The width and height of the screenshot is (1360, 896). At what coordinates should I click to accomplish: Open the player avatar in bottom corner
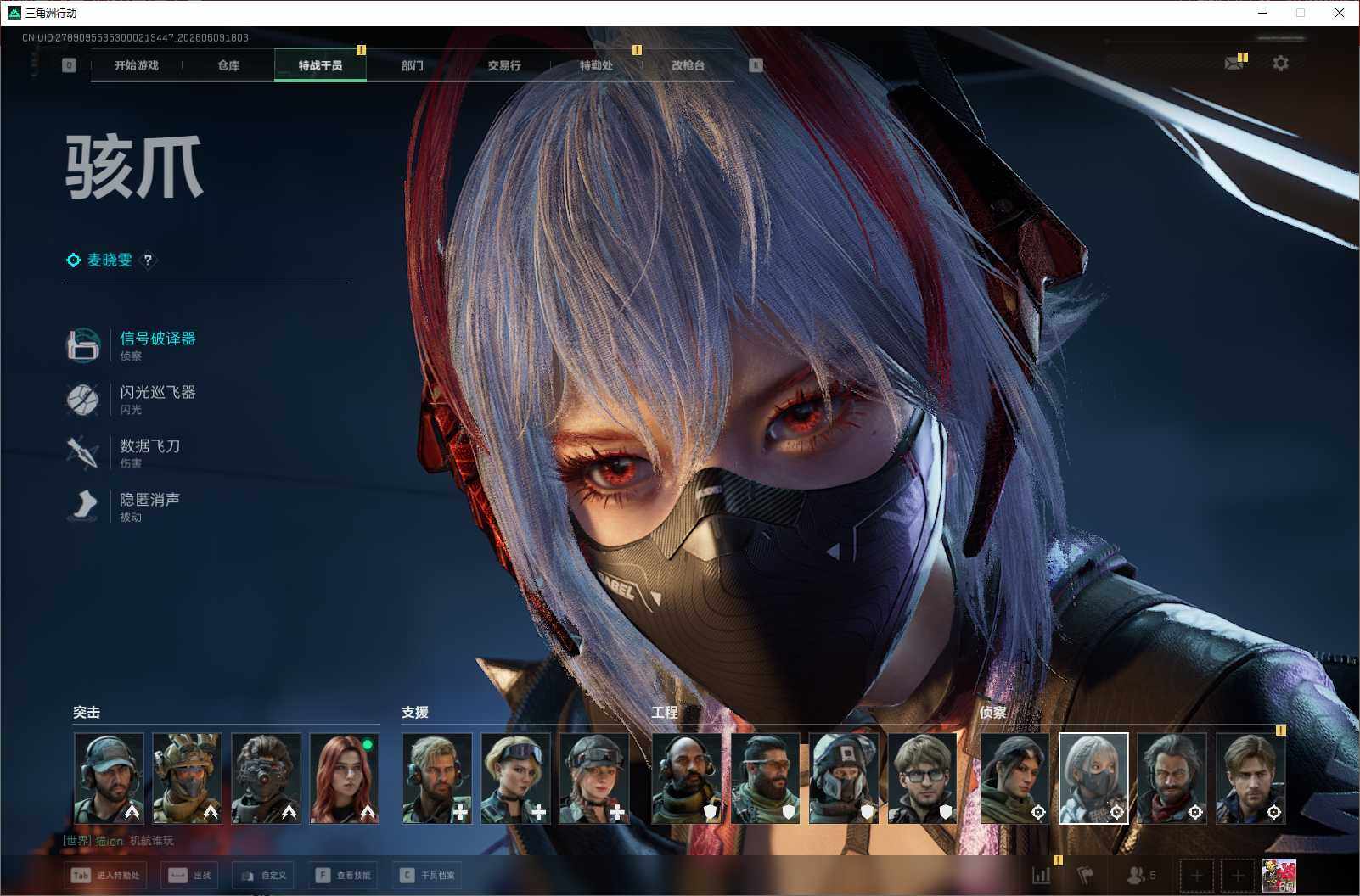[1279, 875]
